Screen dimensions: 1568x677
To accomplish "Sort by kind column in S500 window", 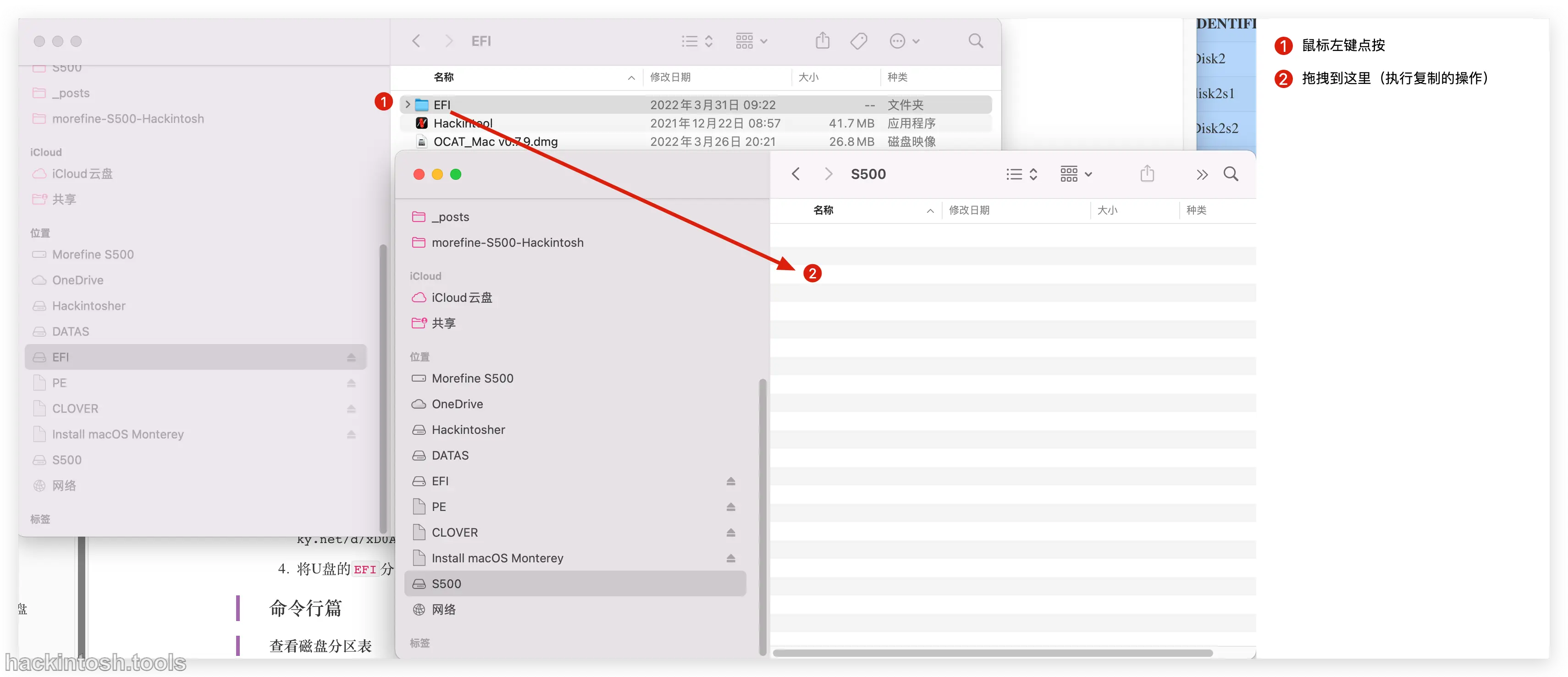I will coord(1195,210).
